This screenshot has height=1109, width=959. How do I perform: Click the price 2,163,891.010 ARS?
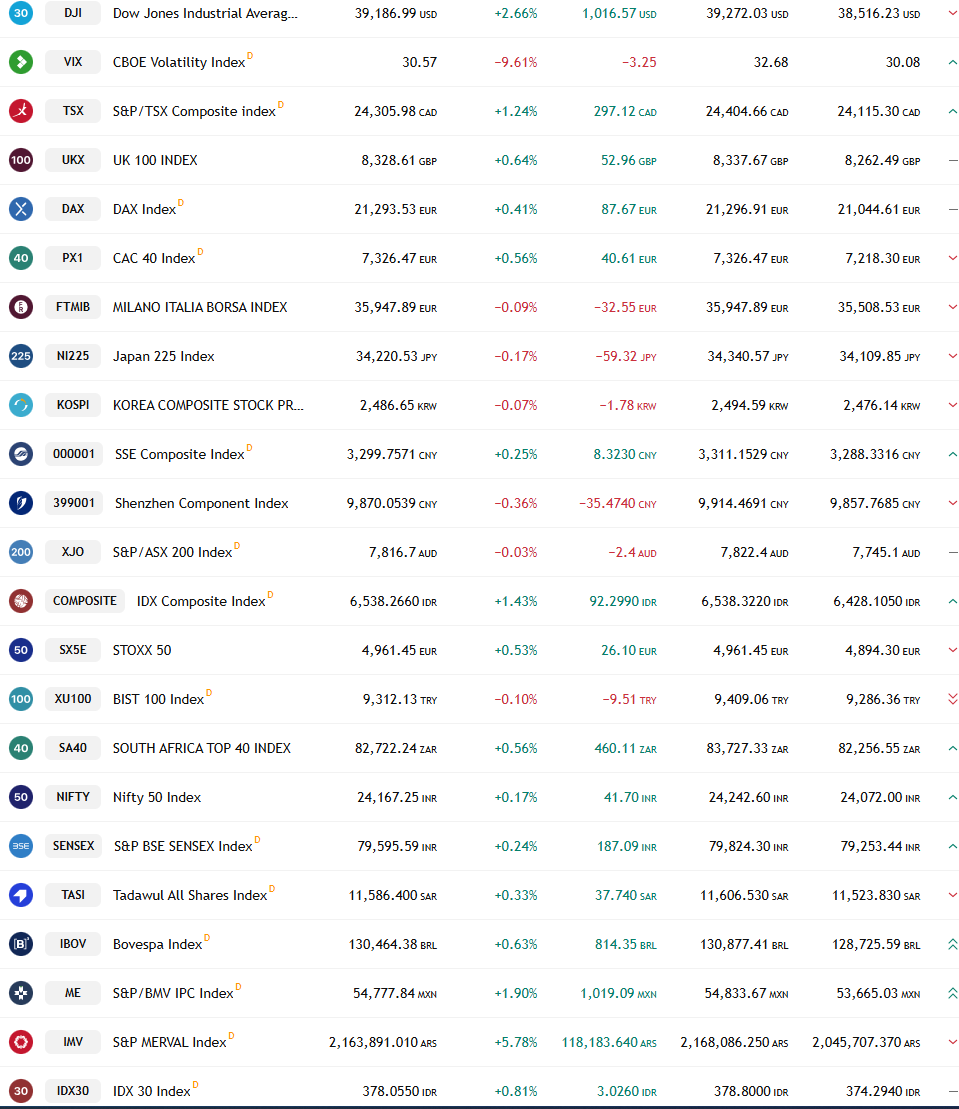[383, 1043]
